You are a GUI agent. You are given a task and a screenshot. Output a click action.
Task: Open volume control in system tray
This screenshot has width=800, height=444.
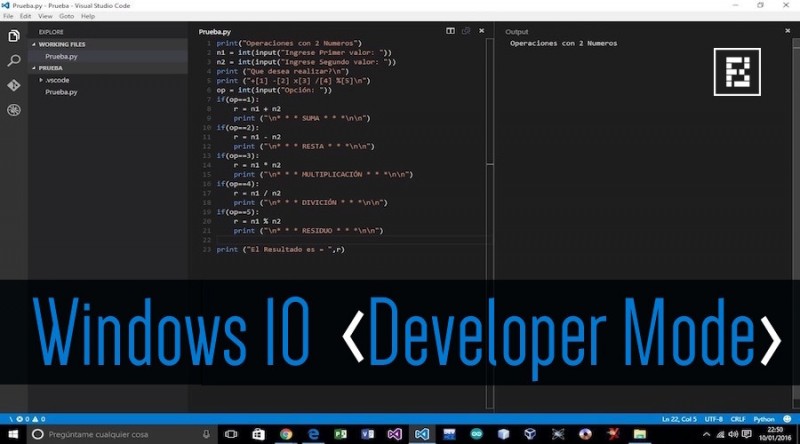tap(733, 435)
